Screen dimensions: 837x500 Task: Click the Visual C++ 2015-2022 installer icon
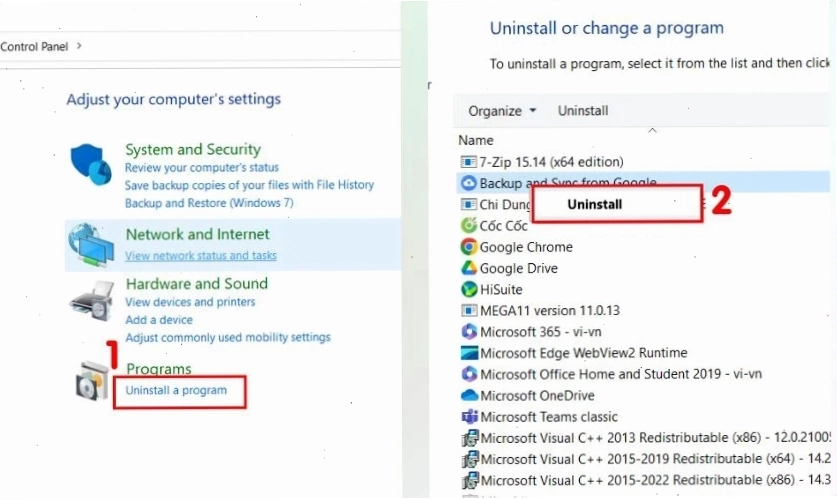[469, 480]
